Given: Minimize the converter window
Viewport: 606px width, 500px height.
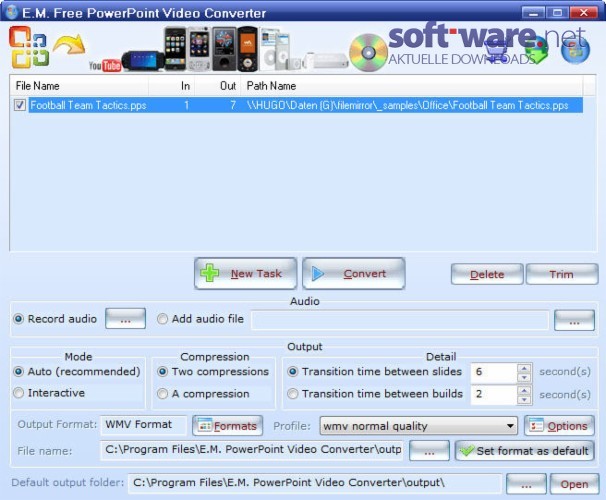Looking at the screenshot, I should [x=534, y=13].
